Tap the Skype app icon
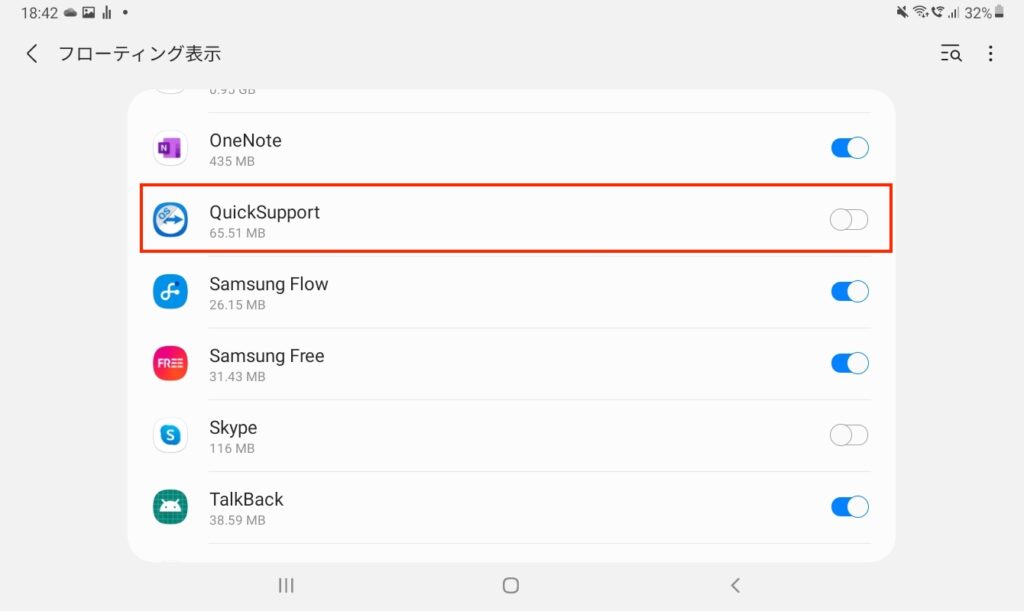The height and width of the screenshot is (611, 1024). (x=170, y=435)
